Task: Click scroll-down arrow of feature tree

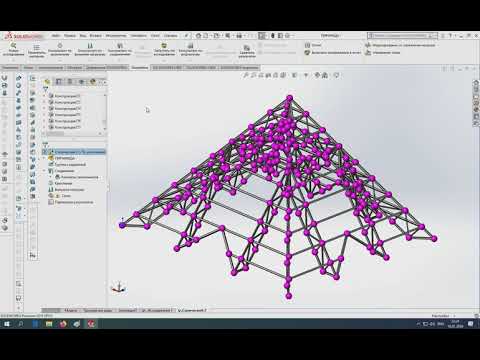Action: pyautogui.click(x=105, y=129)
